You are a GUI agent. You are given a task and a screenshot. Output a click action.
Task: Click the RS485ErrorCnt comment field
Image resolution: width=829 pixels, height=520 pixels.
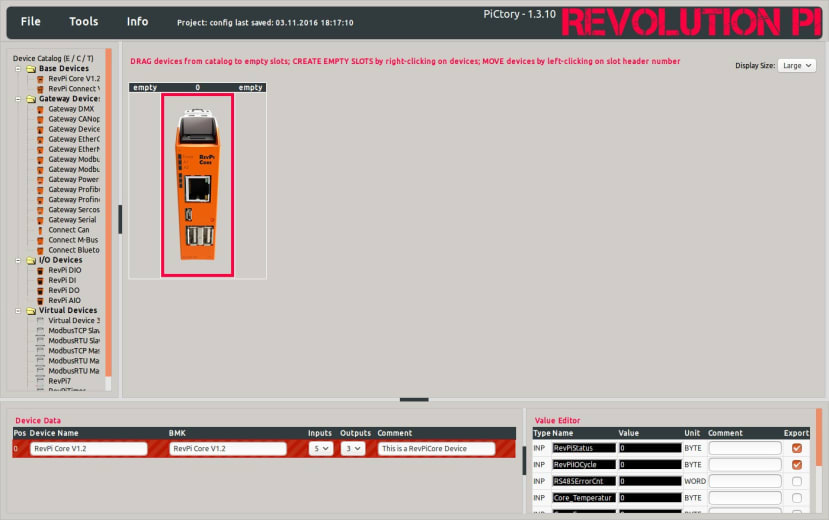click(x=745, y=481)
